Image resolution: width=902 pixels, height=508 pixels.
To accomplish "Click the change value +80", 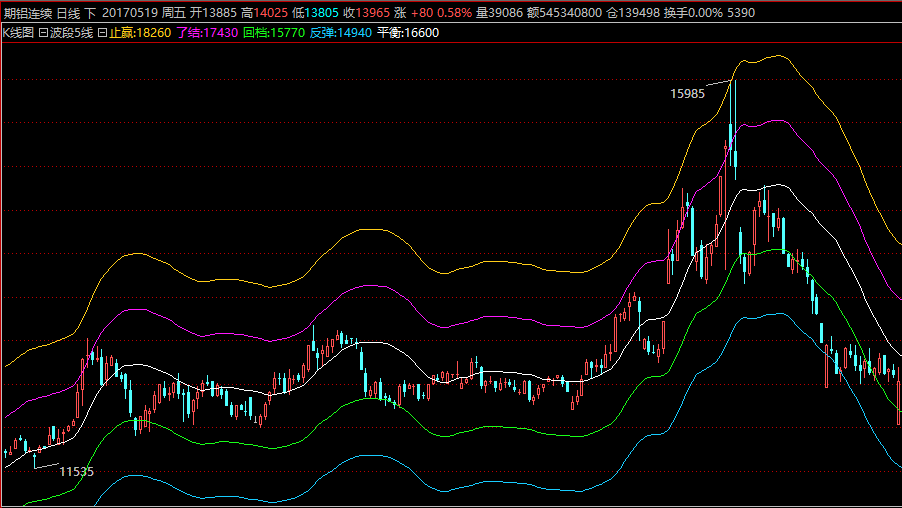I will (x=422, y=13).
